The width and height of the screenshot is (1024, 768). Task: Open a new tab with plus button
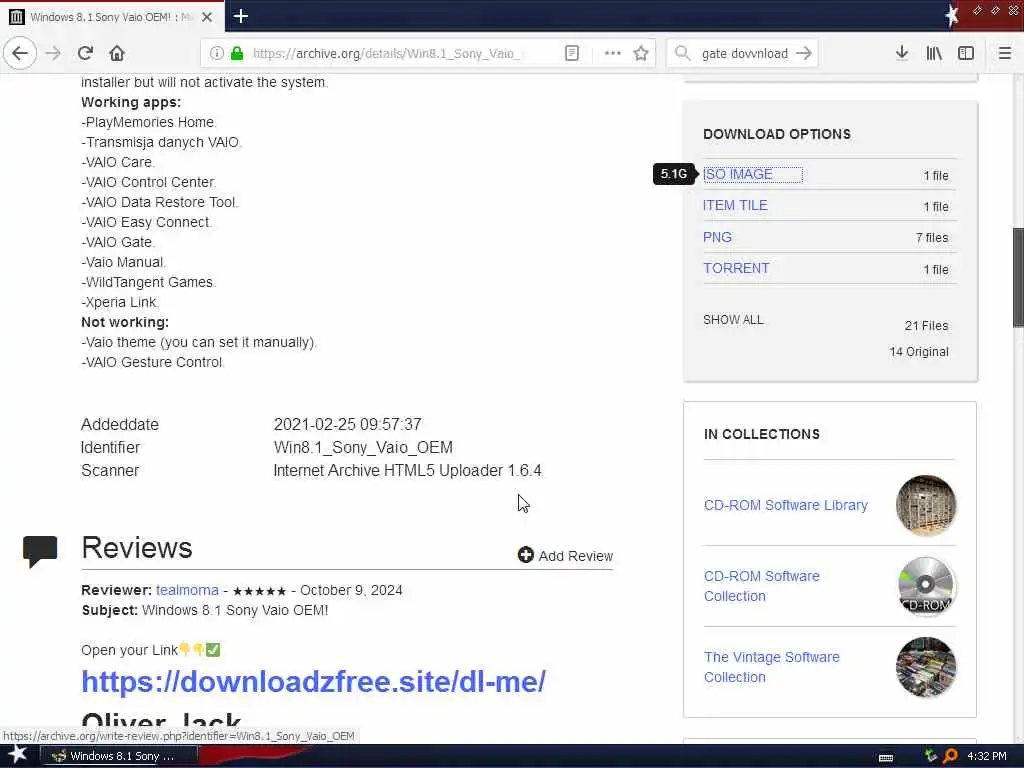[240, 16]
